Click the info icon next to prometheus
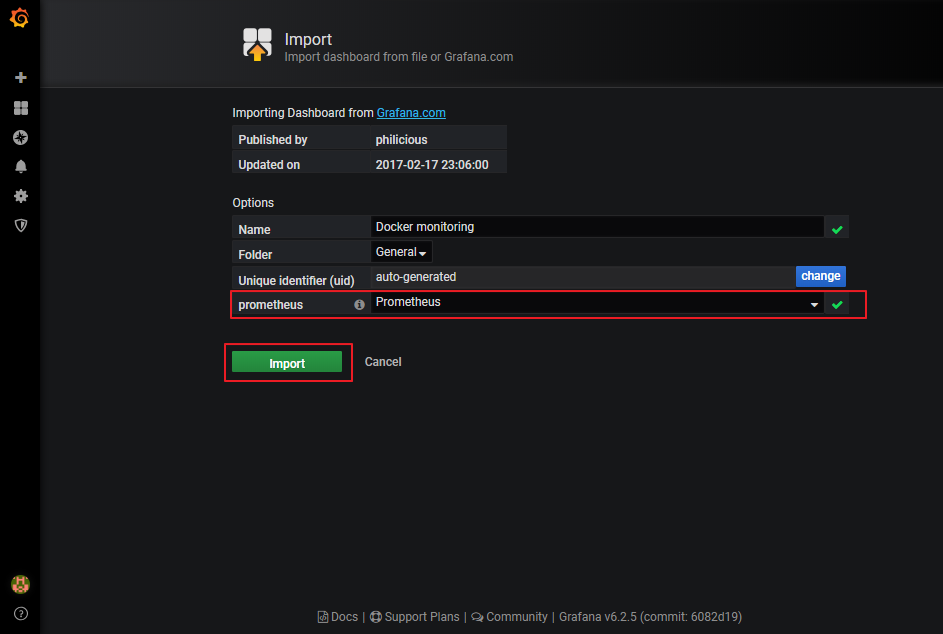Viewport: 943px width, 634px height. [x=359, y=304]
